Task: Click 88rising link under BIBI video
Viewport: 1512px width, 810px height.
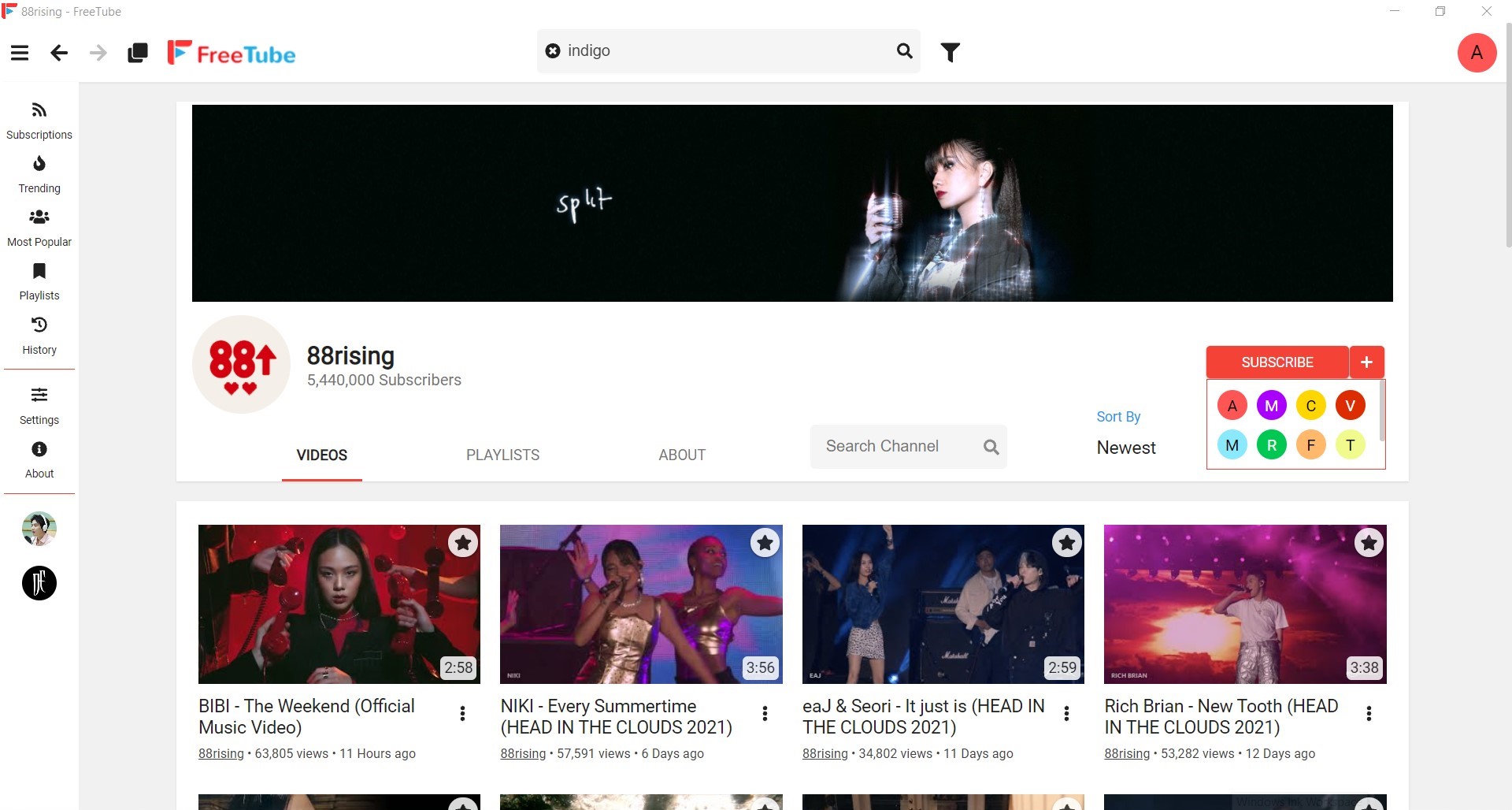Action: pyautogui.click(x=221, y=753)
